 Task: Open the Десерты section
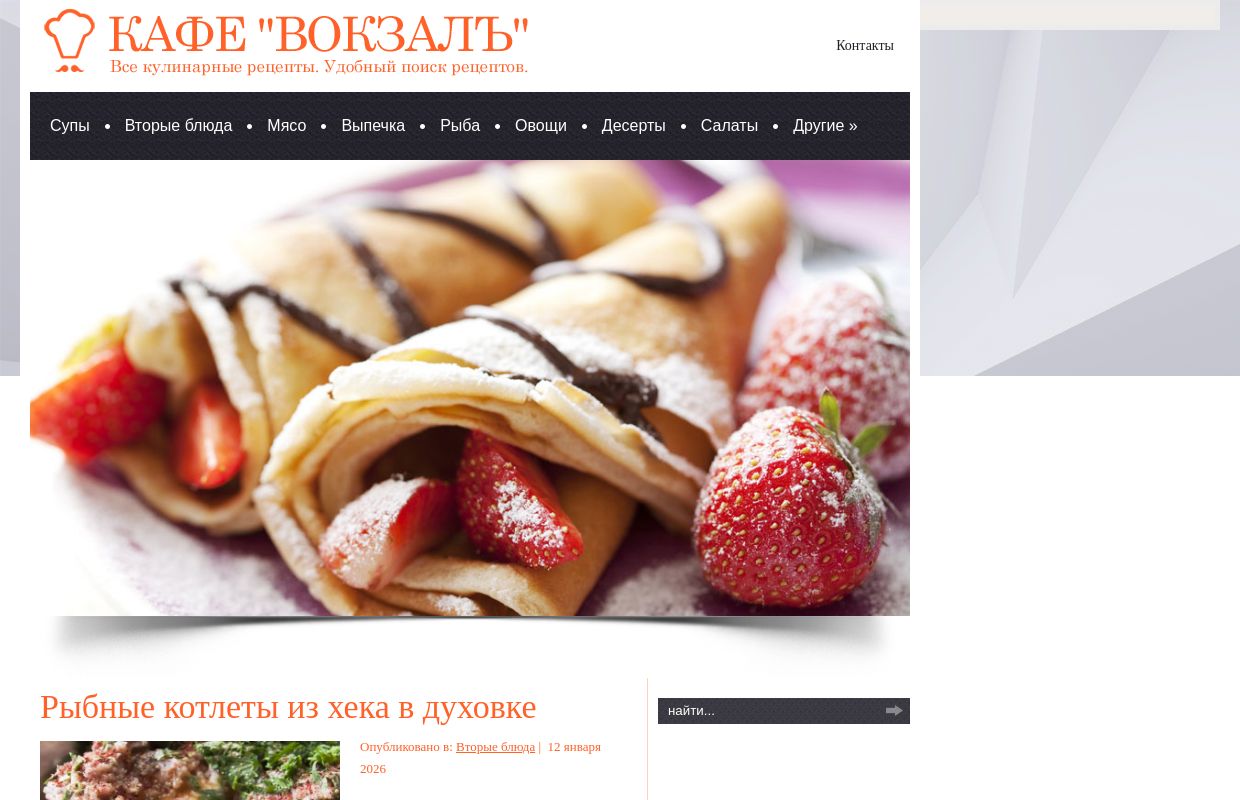pyautogui.click(x=634, y=126)
